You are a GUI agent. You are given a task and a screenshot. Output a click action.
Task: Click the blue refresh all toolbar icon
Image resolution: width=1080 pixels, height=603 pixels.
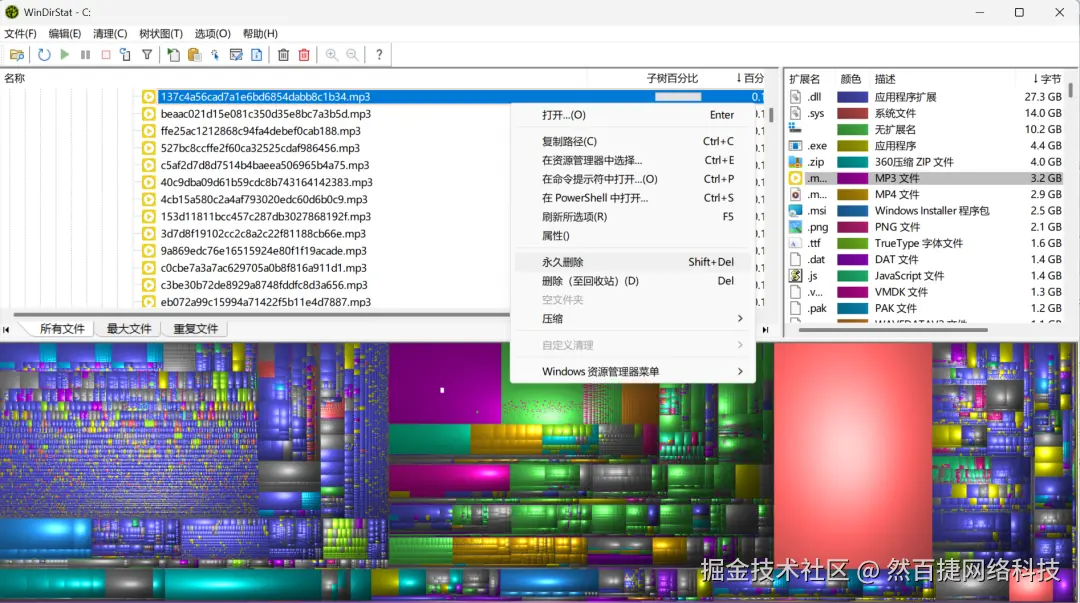pos(44,54)
